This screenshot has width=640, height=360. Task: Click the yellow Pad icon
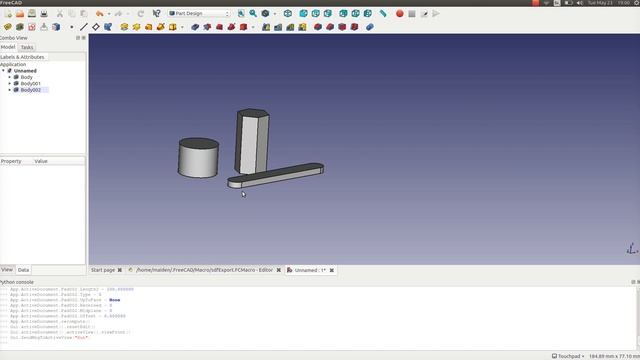coord(124,27)
